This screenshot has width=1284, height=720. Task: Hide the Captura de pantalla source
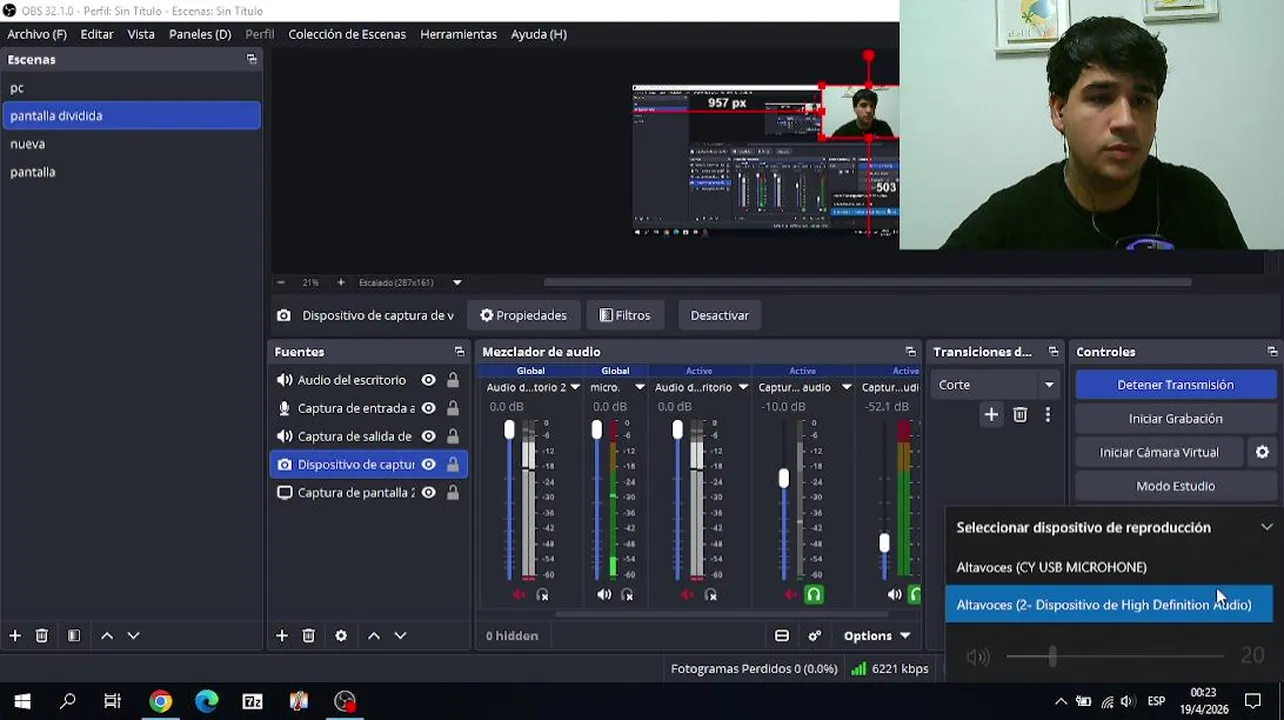click(428, 492)
